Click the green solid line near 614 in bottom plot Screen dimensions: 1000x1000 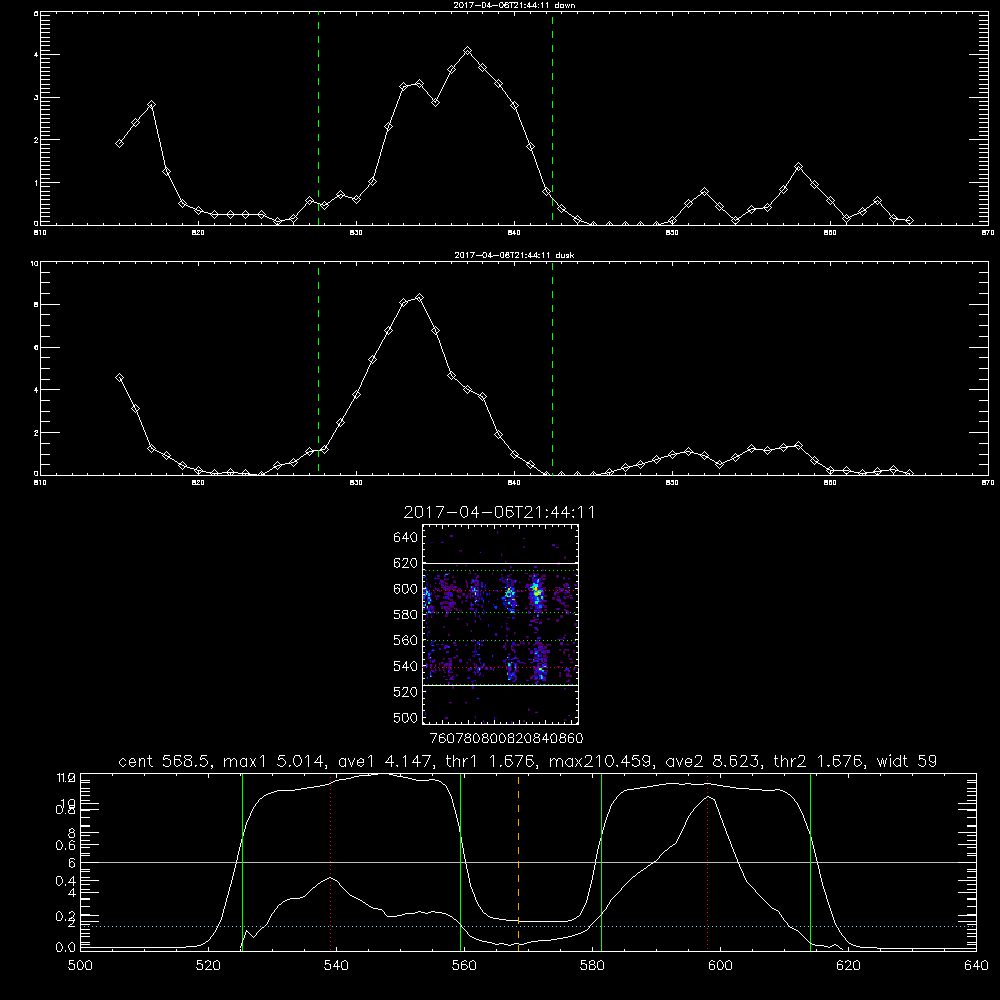(x=811, y=861)
